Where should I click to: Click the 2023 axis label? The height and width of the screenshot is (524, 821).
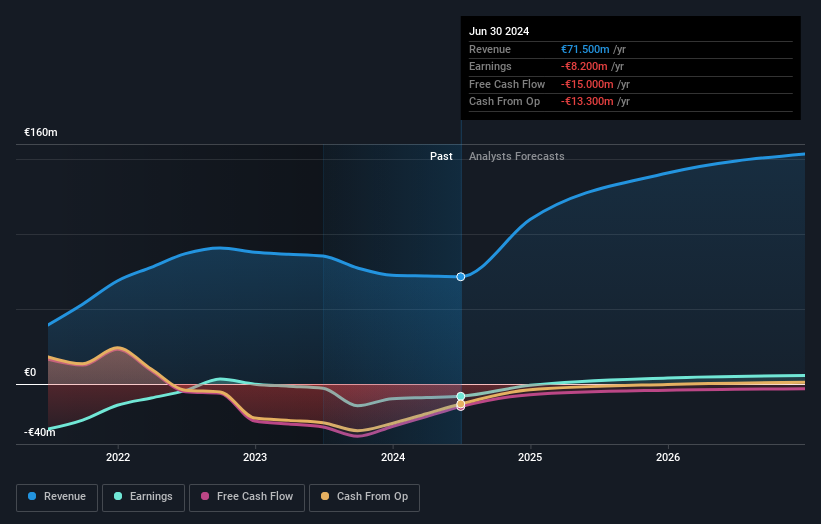click(x=255, y=458)
